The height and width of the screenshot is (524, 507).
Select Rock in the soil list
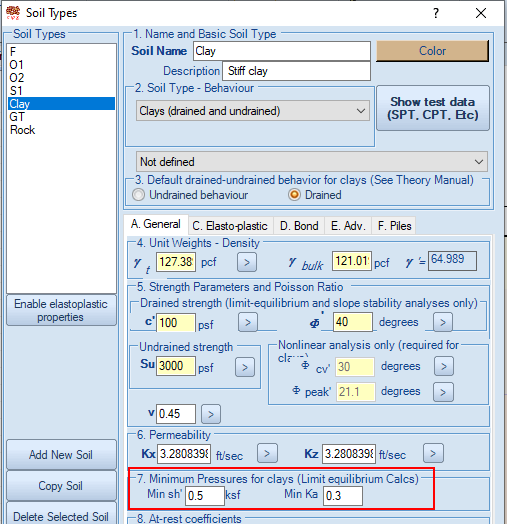[x=61, y=130]
